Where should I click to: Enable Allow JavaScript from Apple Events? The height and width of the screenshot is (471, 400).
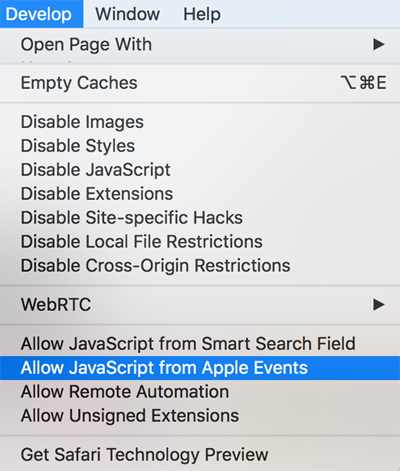(200, 368)
